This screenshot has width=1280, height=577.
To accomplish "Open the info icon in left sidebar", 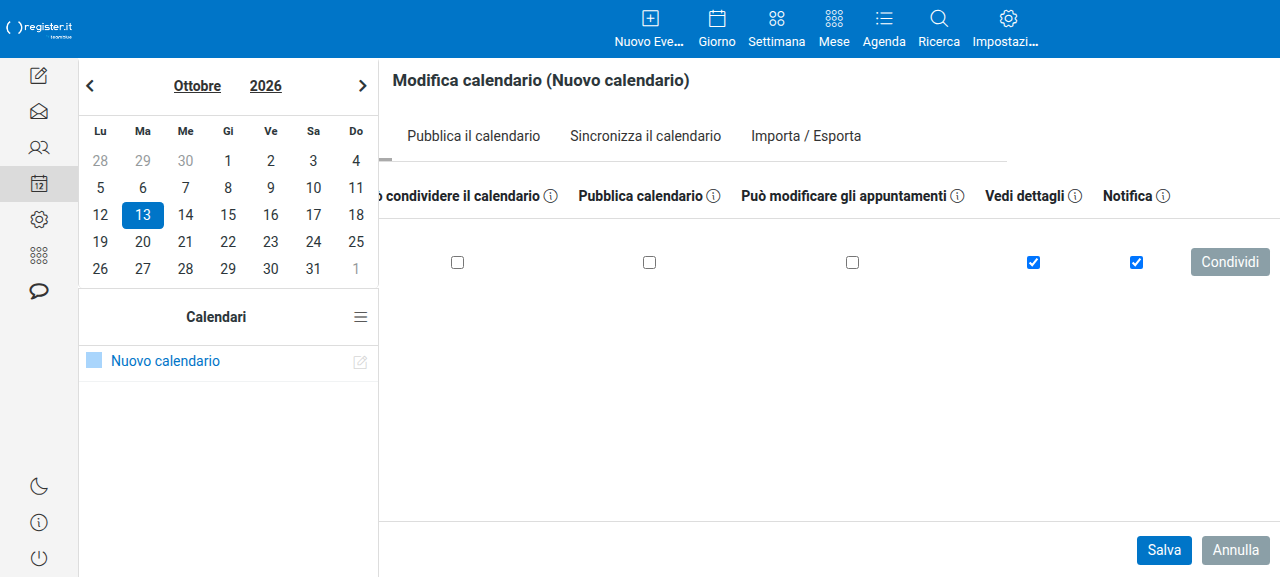I will tap(39, 523).
